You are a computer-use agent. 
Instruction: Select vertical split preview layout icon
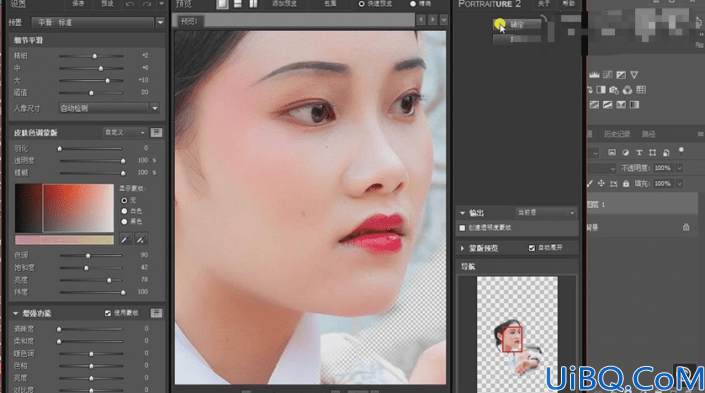coord(253,4)
